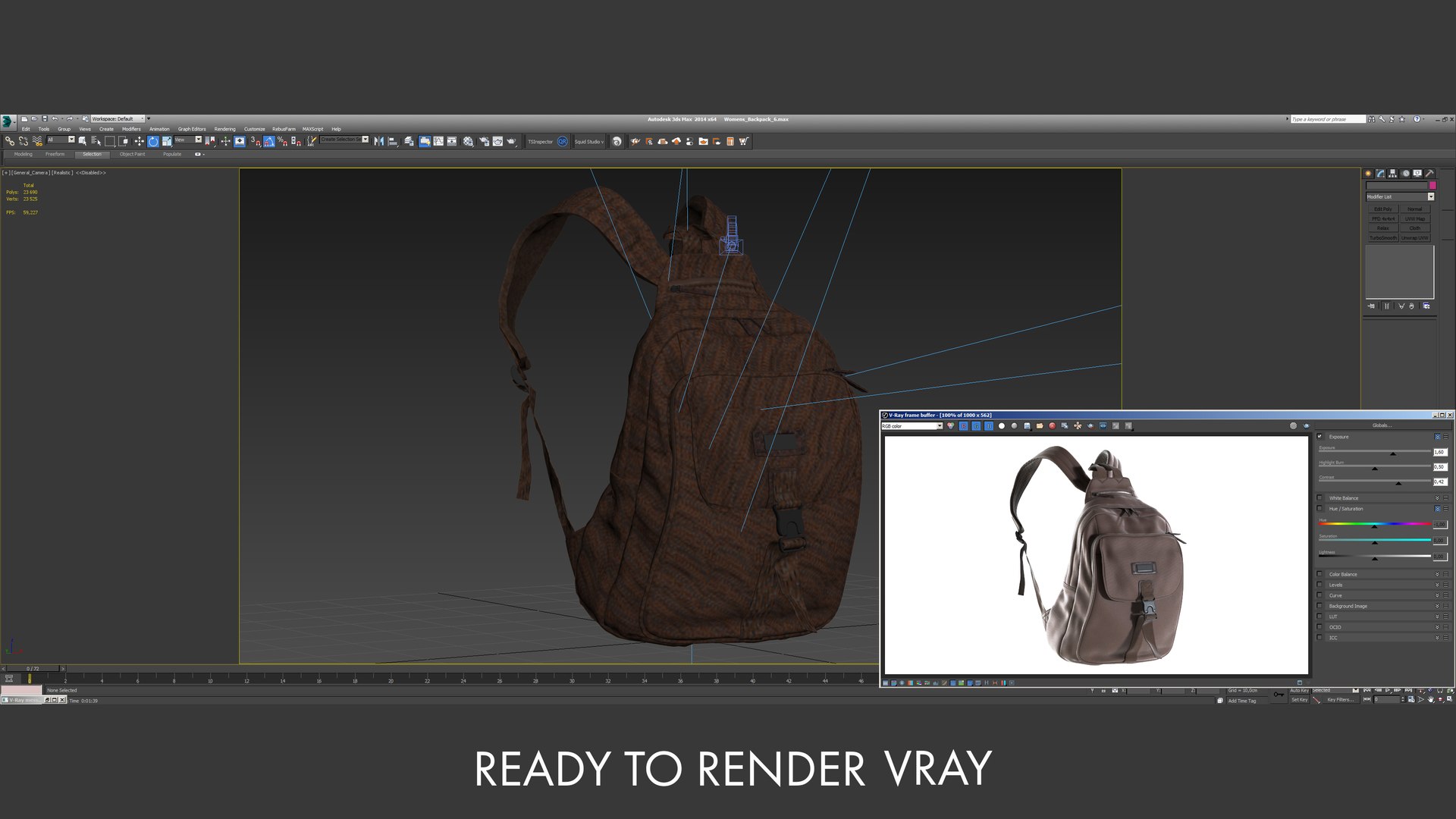
Task: Enable the LUT checkbox
Action: (x=1319, y=617)
